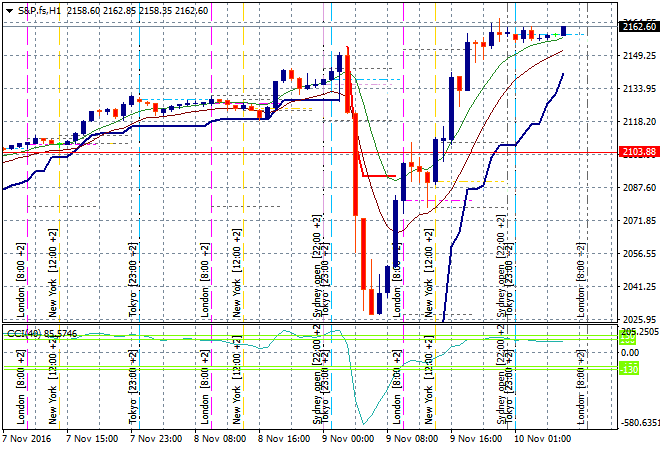The width and height of the screenshot is (660, 450).
Task: Click the red horizontal line at 2103.88
Action: pyautogui.click(x=310, y=153)
